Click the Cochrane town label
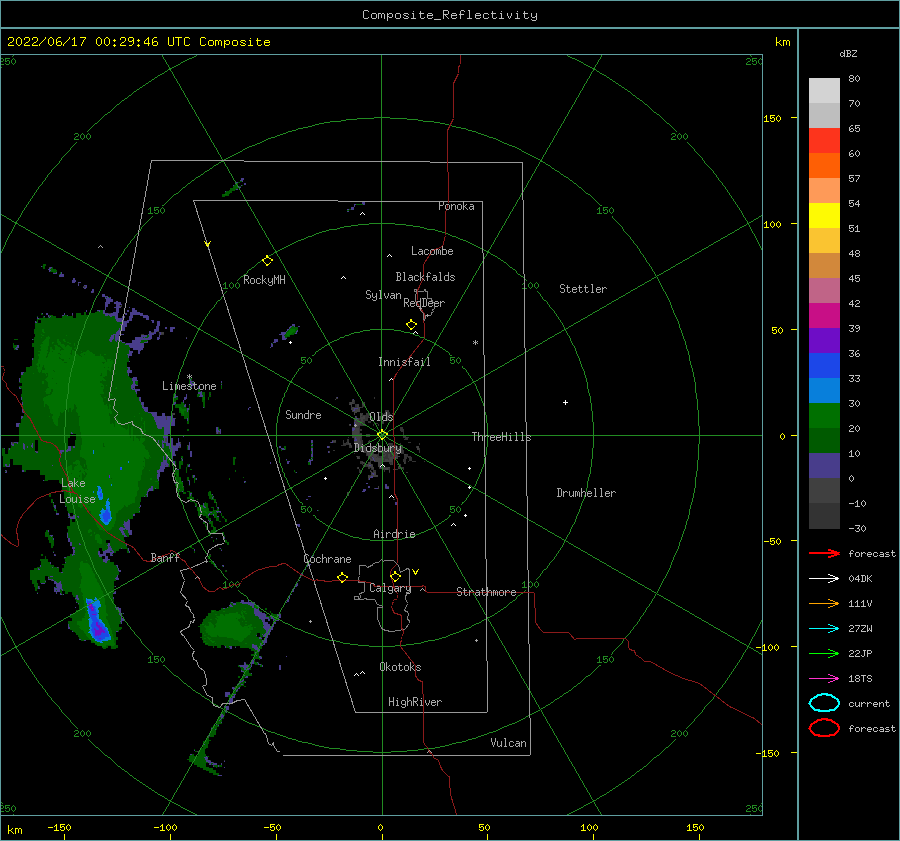 [x=327, y=559]
